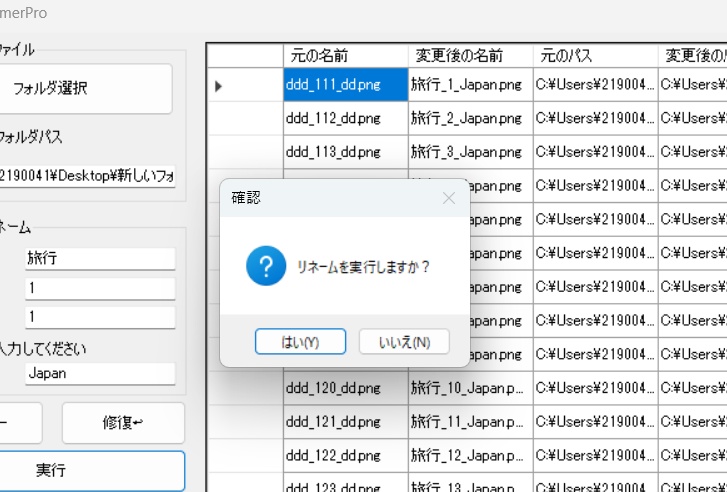
Task: Sort by 元の名前 column header
Action: pos(346,56)
